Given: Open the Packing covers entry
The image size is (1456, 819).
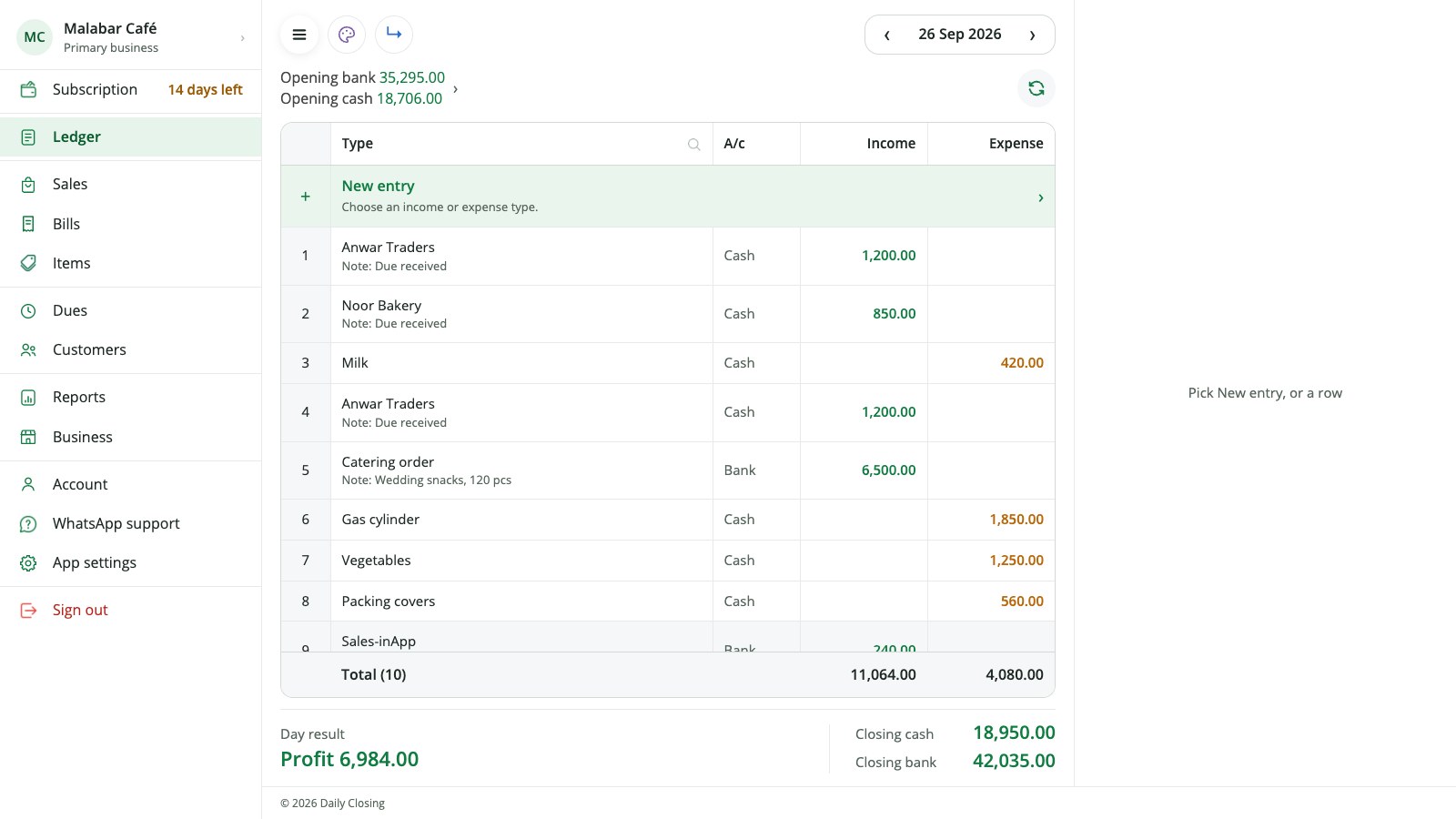Looking at the screenshot, I should click(668, 602).
